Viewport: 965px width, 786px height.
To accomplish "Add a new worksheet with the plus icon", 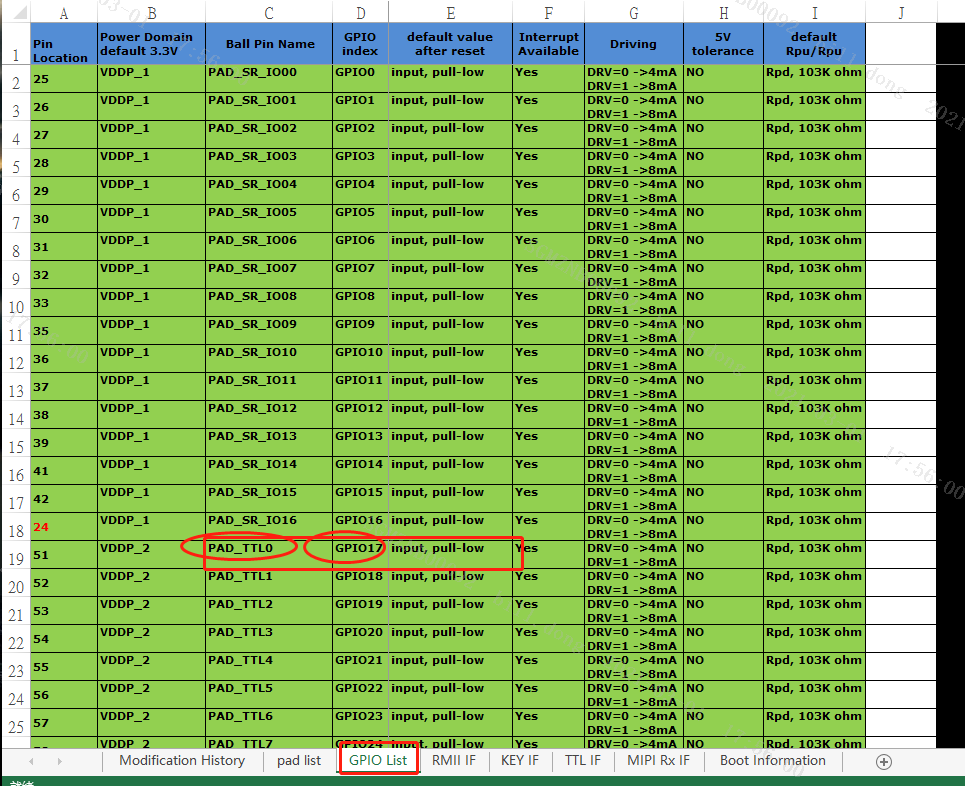I will 883,761.
